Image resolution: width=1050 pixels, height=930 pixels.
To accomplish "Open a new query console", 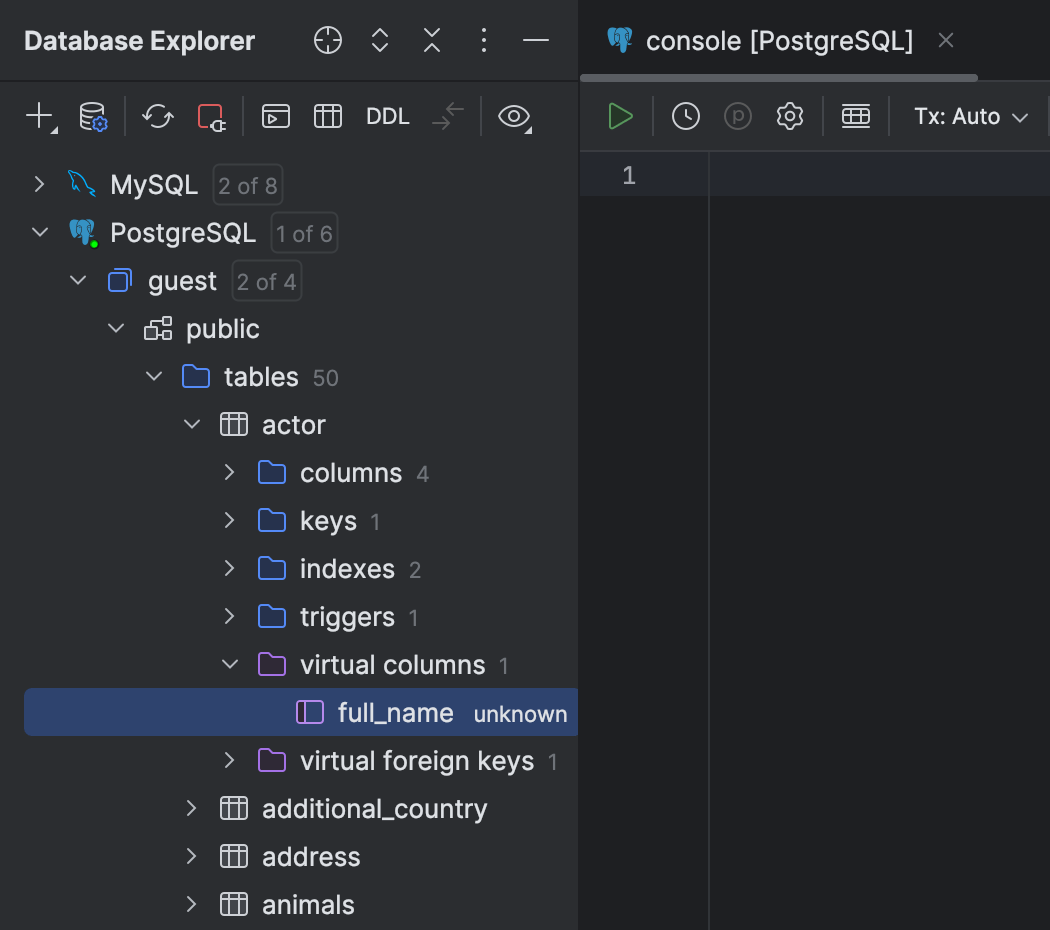I will point(275,117).
